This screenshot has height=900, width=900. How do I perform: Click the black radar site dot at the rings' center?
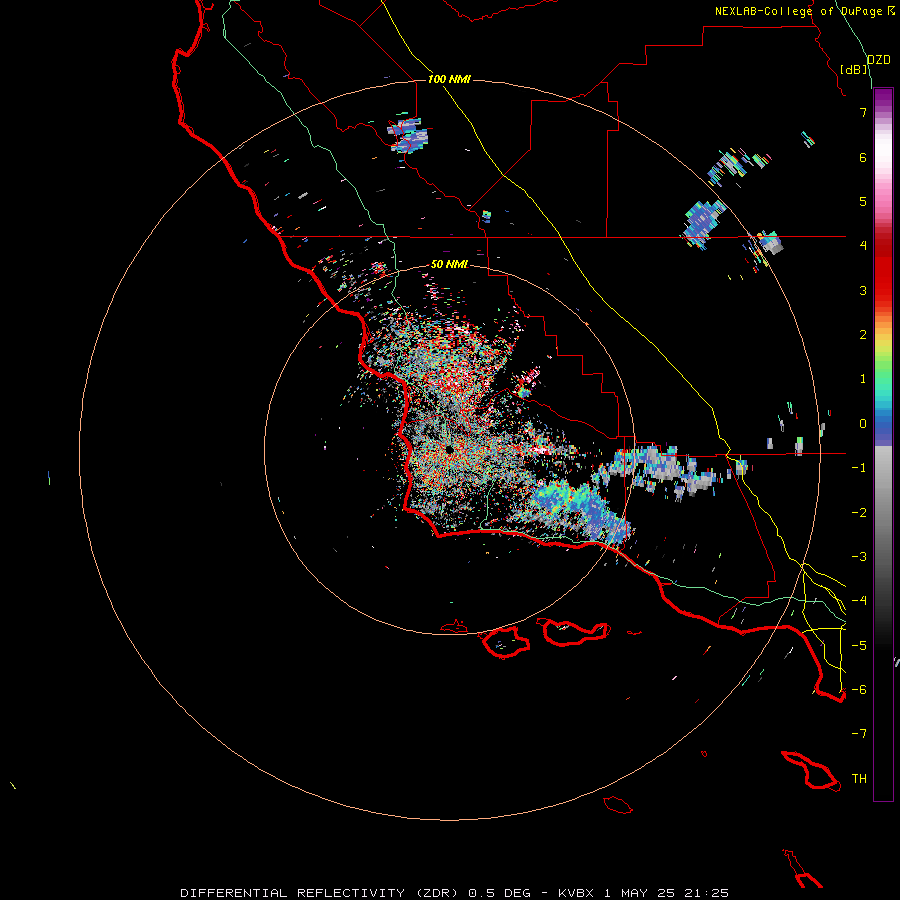[x=449, y=449]
